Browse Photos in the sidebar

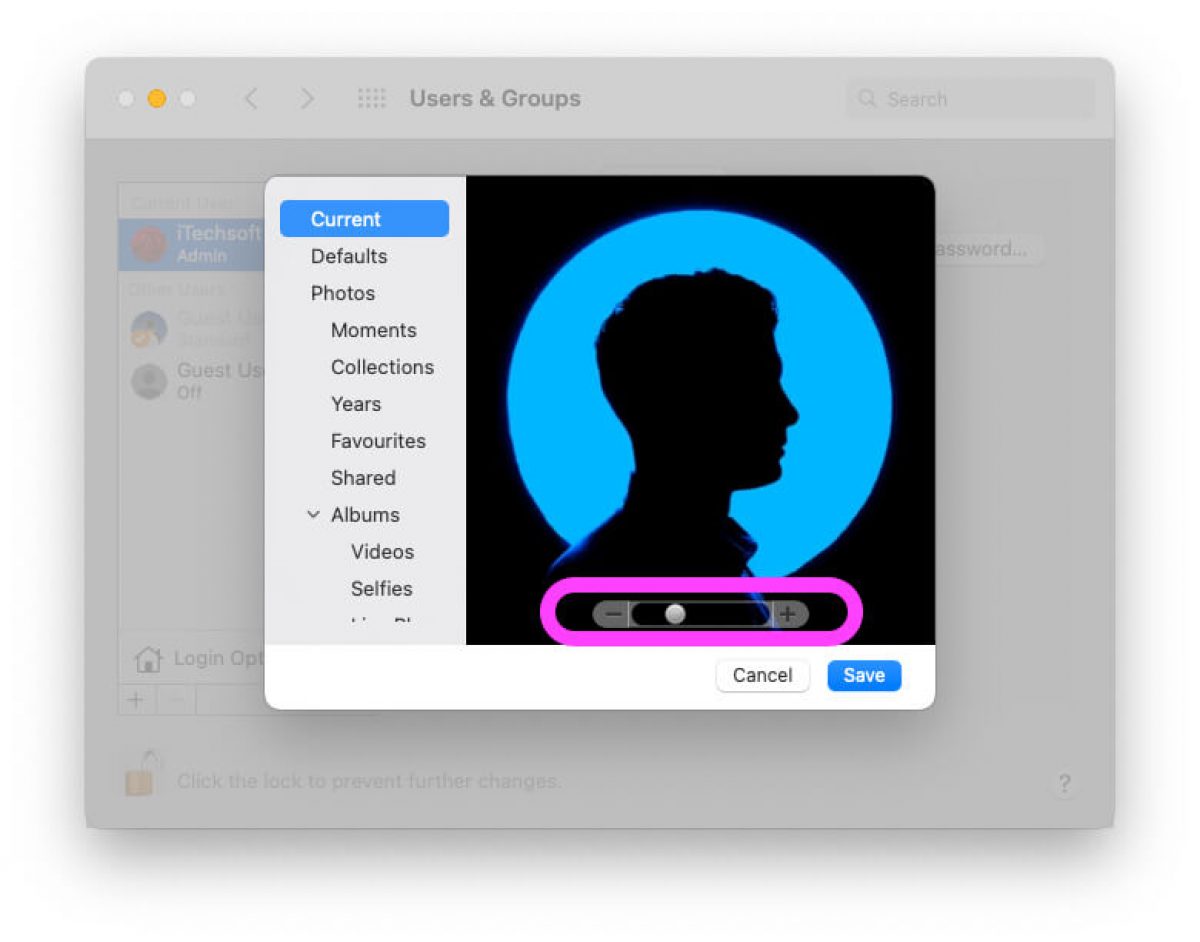[343, 293]
